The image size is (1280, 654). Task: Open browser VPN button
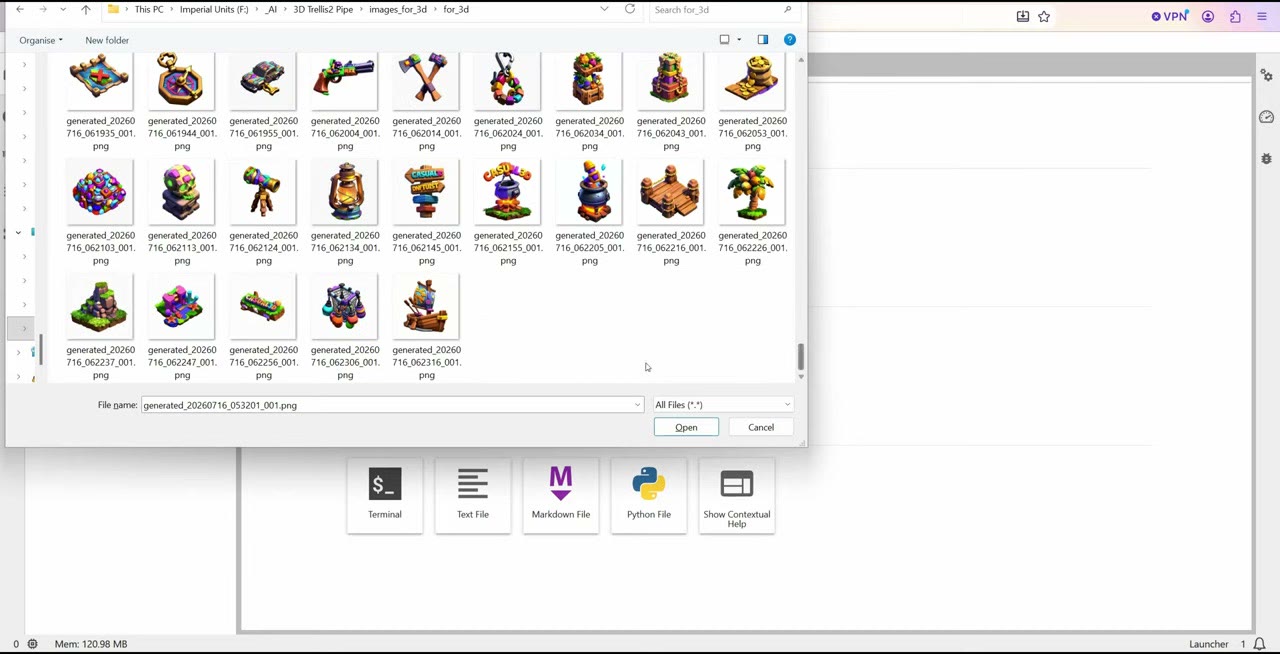tap(1169, 16)
